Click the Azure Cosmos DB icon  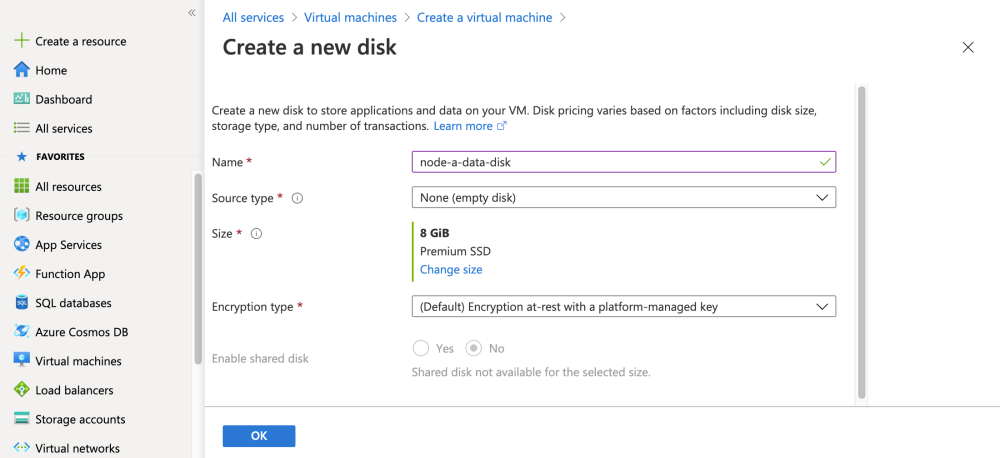click(21, 331)
